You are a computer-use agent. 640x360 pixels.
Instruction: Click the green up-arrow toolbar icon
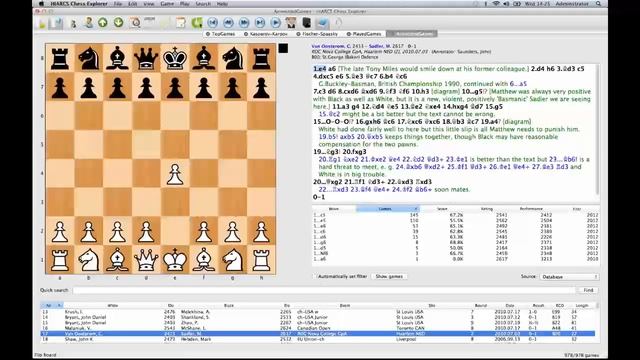(x=102, y=22)
